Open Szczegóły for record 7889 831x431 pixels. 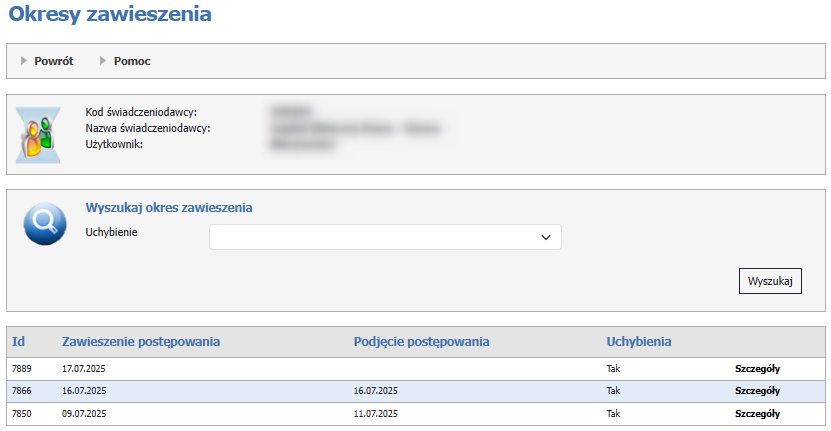pyautogui.click(x=757, y=368)
